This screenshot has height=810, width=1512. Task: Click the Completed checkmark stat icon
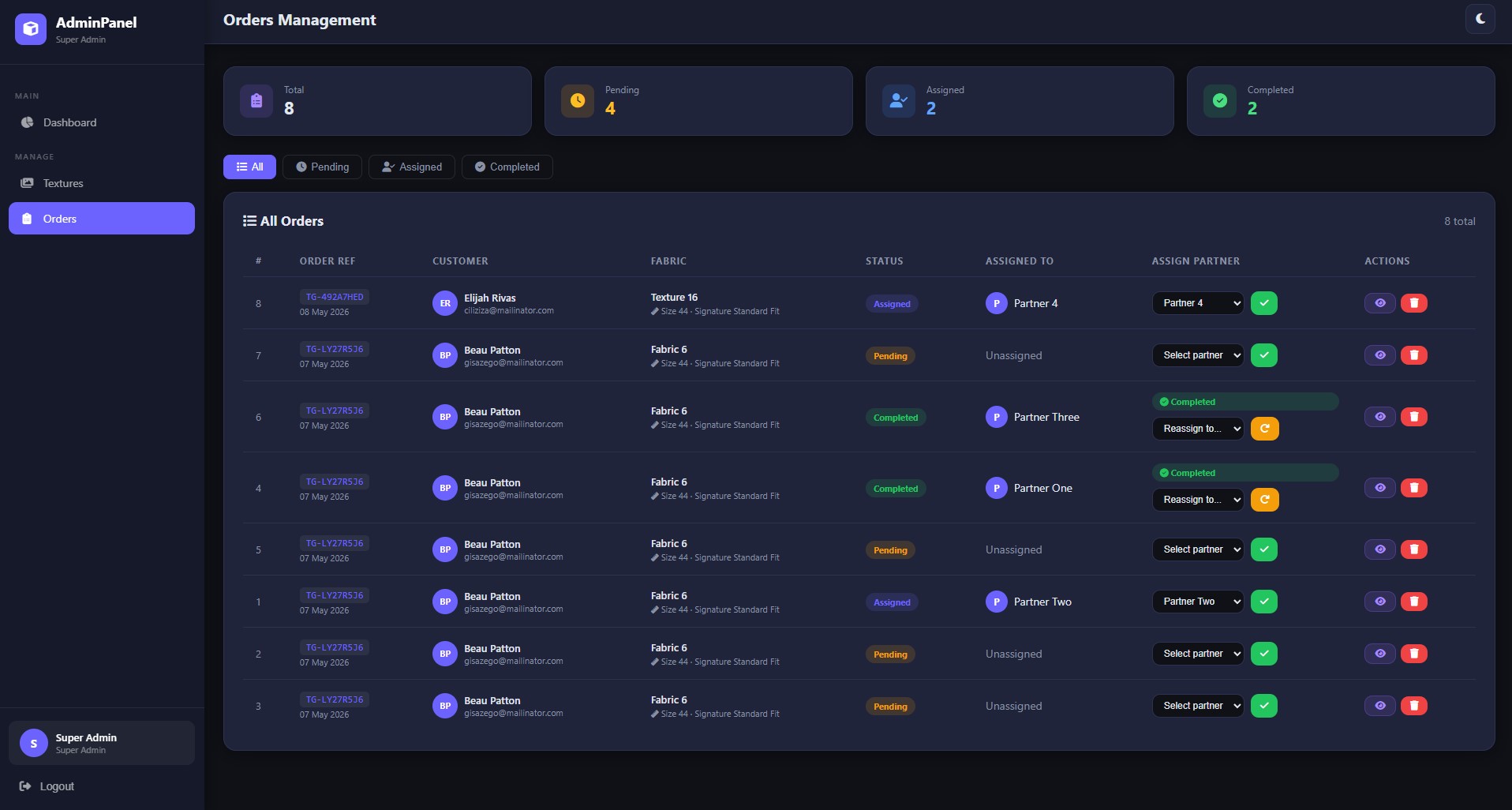1220,101
